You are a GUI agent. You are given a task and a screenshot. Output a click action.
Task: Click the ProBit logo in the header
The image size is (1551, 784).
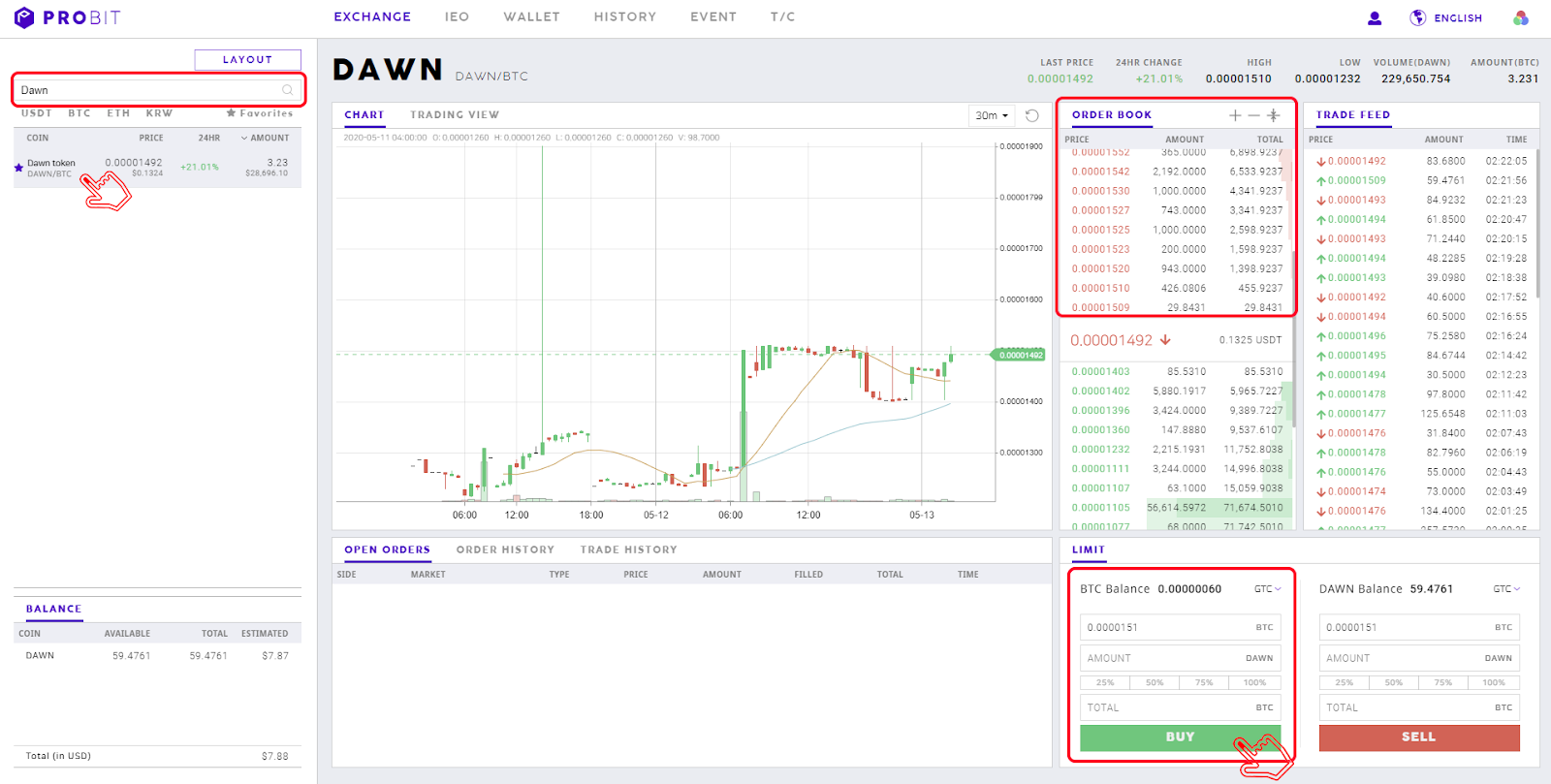click(x=67, y=17)
